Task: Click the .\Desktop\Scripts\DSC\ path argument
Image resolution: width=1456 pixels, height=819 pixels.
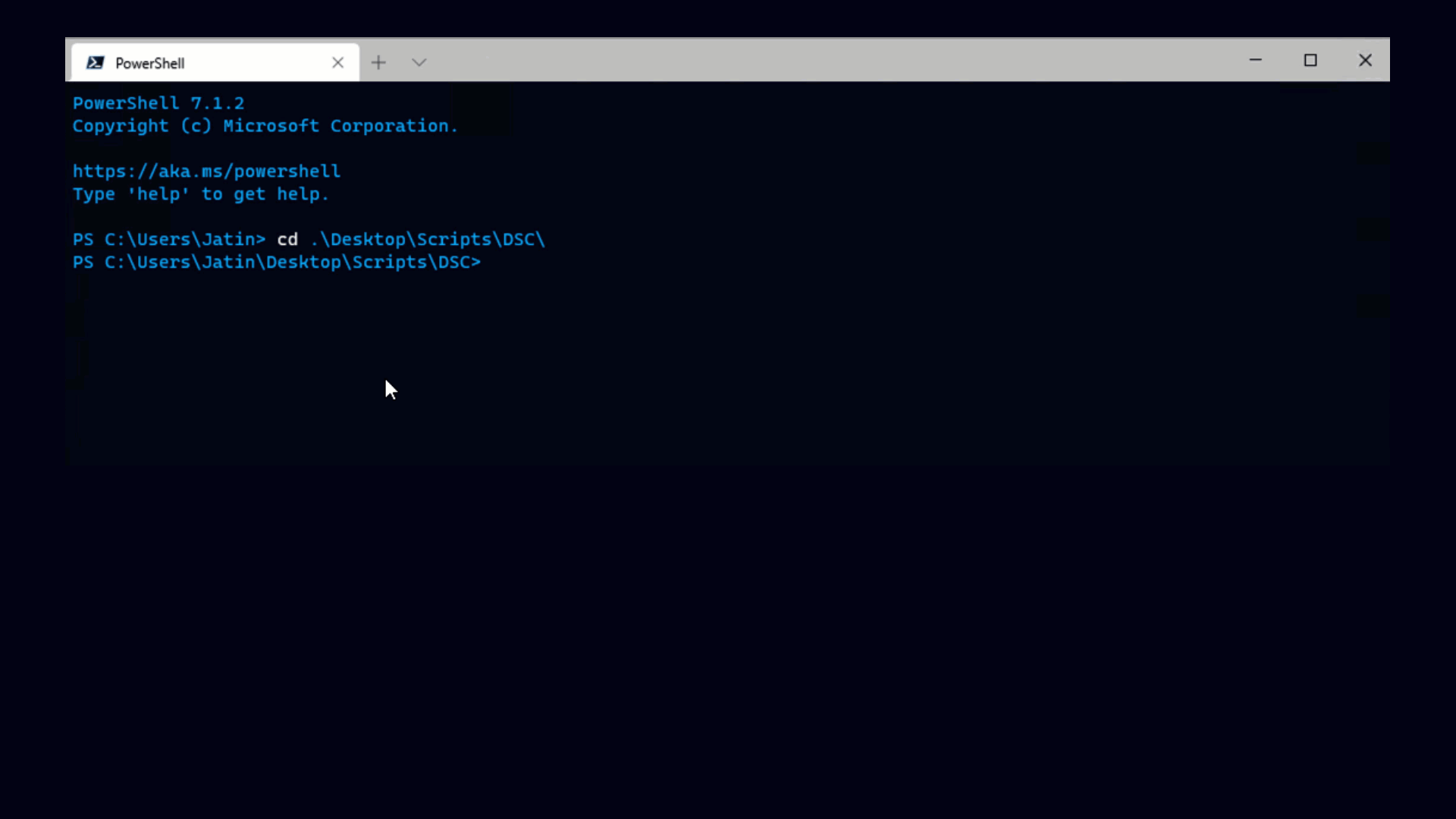Action: (x=428, y=240)
